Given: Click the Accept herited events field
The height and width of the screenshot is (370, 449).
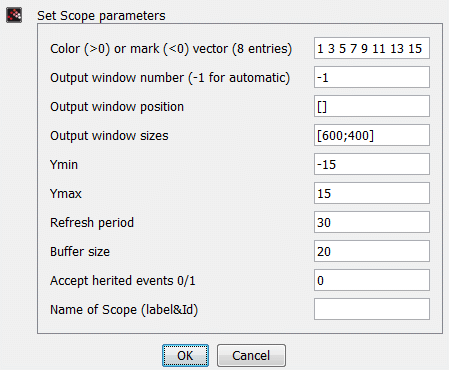Looking at the screenshot, I should coord(372,280).
